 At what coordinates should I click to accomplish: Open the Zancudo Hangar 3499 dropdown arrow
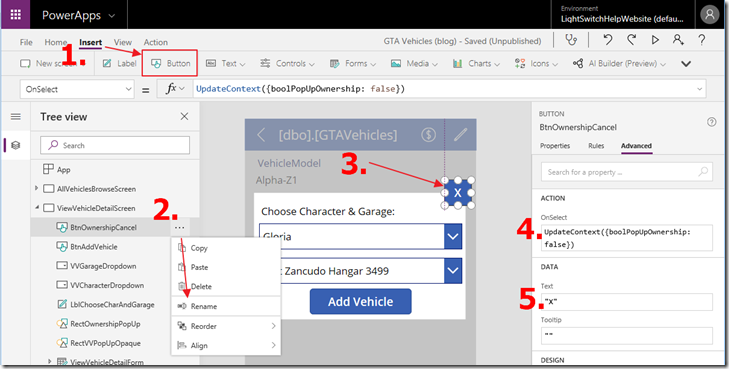click(x=453, y=270)
